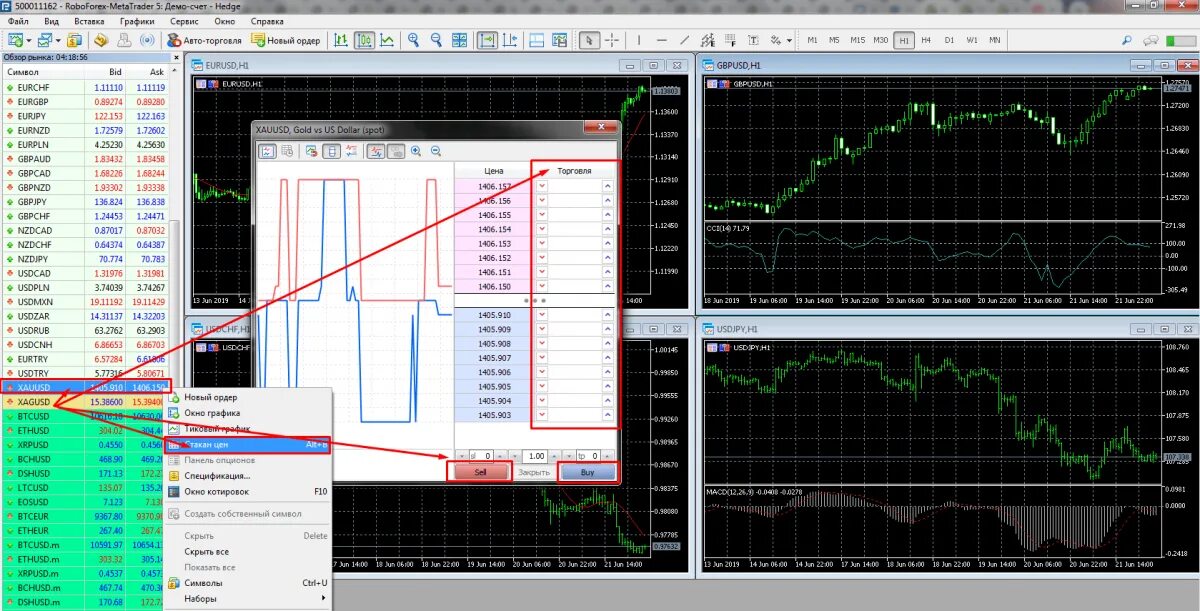Select MN timeframe

(x=995, y=40)
